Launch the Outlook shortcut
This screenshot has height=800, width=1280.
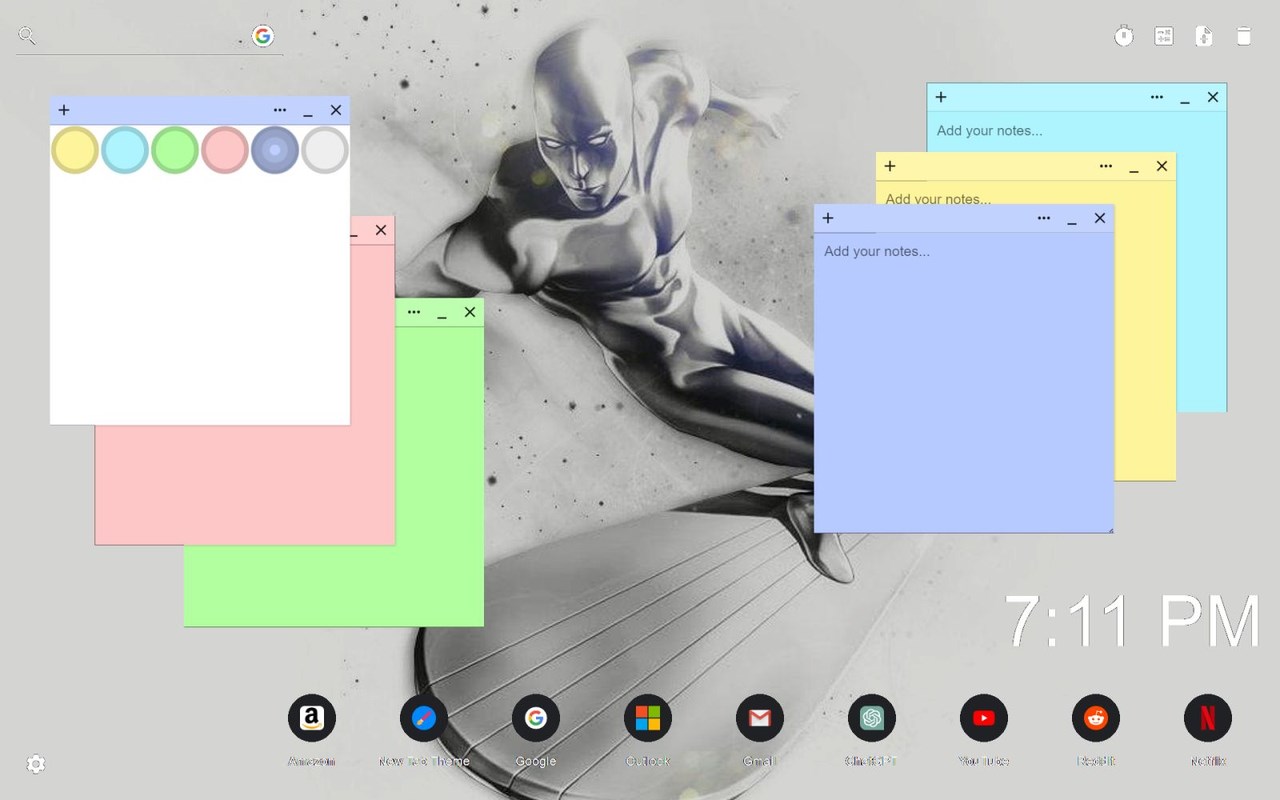coord(648,718)
